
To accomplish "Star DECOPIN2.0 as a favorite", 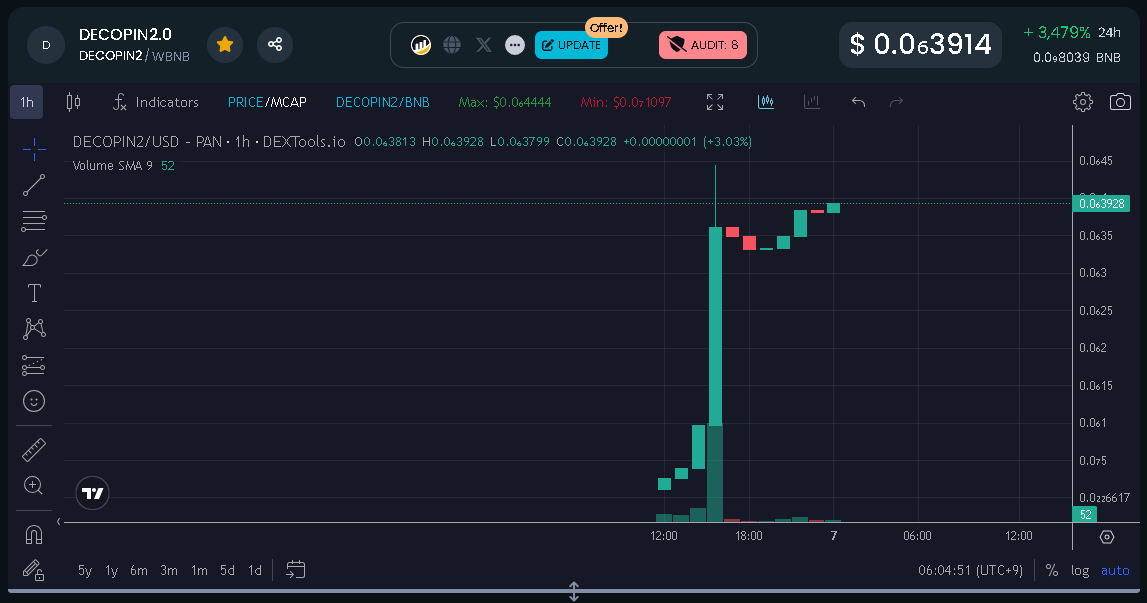I will point(224,44).
